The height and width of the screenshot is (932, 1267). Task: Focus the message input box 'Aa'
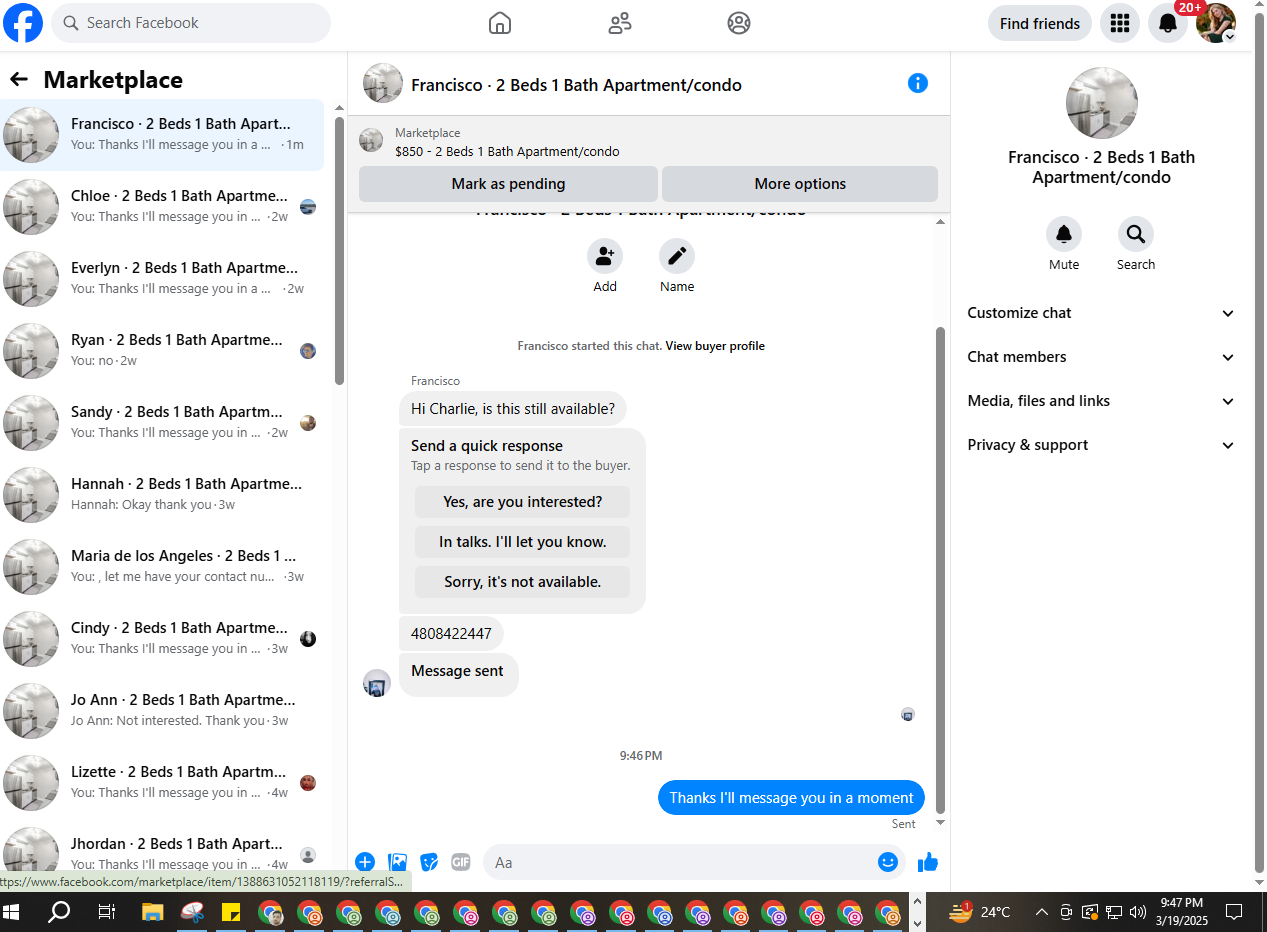tap(680, 862)
